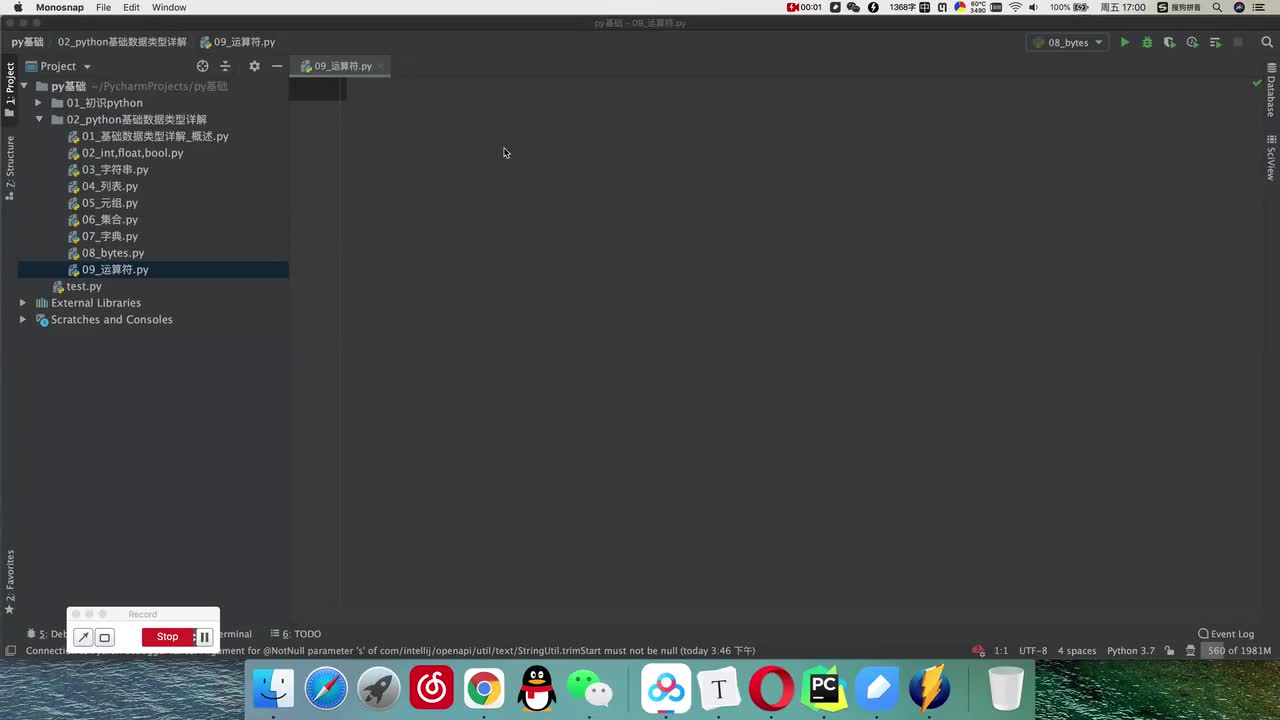
Task: Open the inspector hat icon in status bar
Action: point(1191,651)
